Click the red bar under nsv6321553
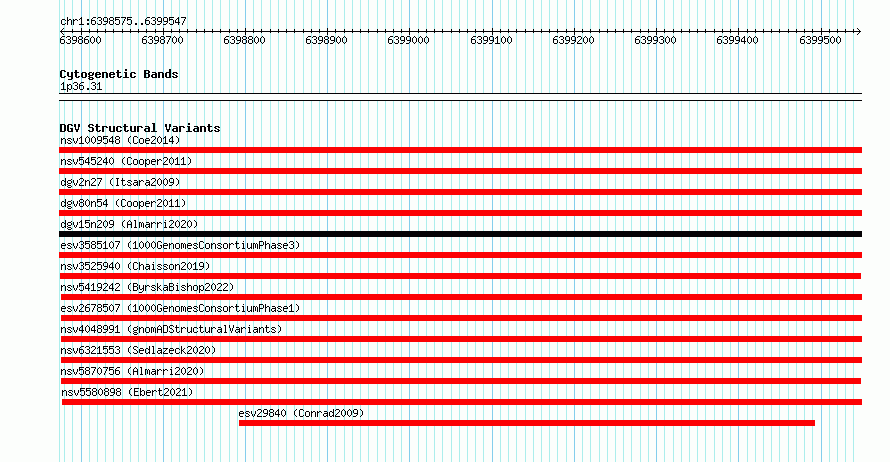The height and width of the screenshot is (462, 890). 461,360
